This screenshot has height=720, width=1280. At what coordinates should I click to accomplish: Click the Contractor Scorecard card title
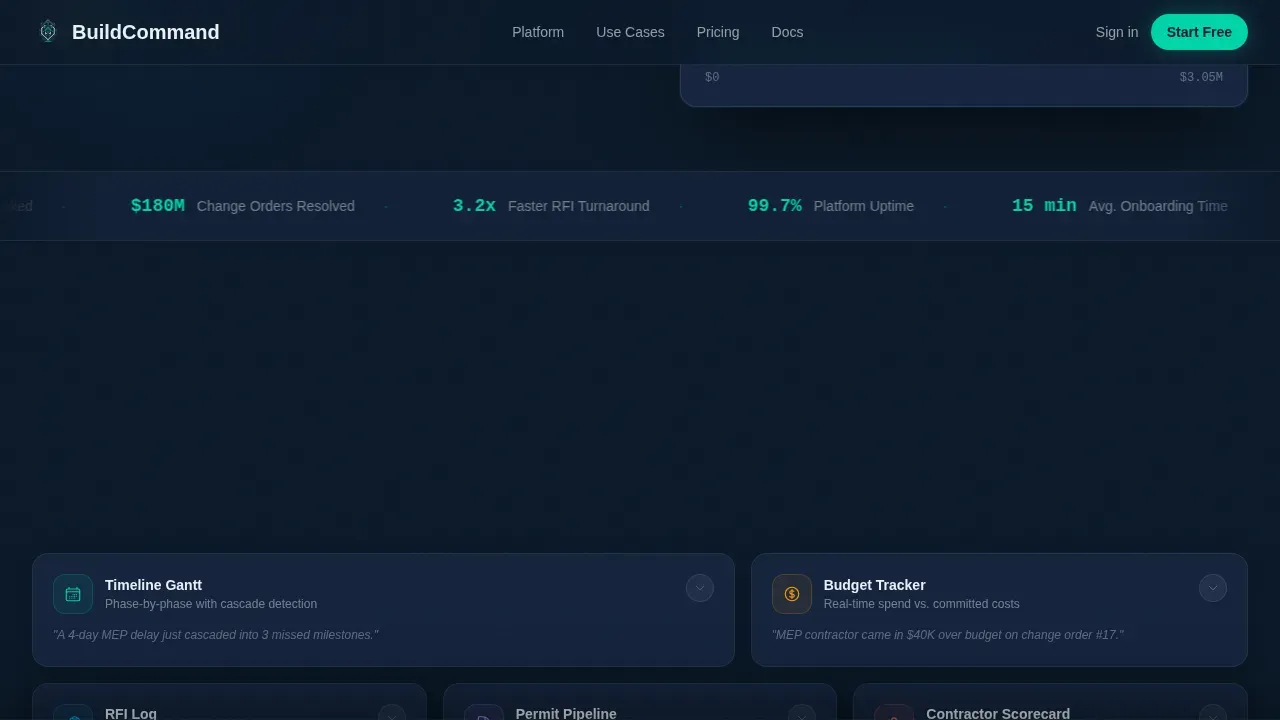coord(998,713)
